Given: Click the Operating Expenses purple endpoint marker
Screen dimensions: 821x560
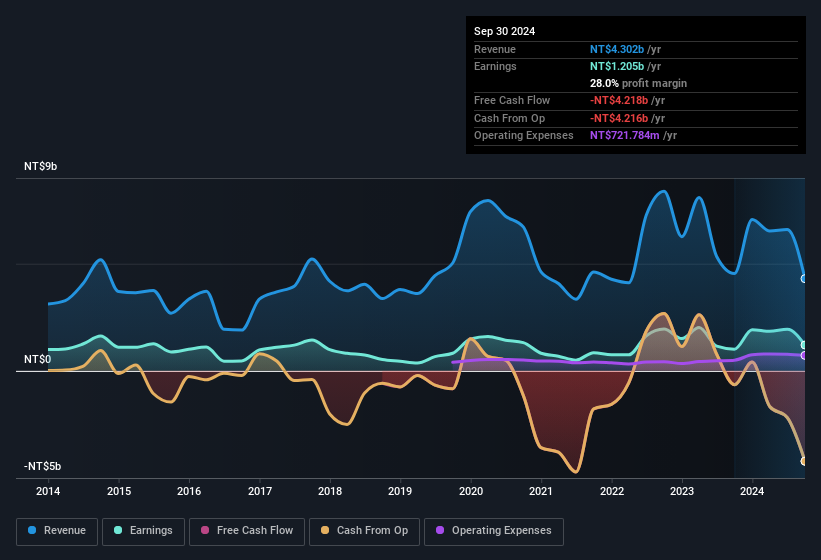Looking at the screenshot, I should click(804, 356).
